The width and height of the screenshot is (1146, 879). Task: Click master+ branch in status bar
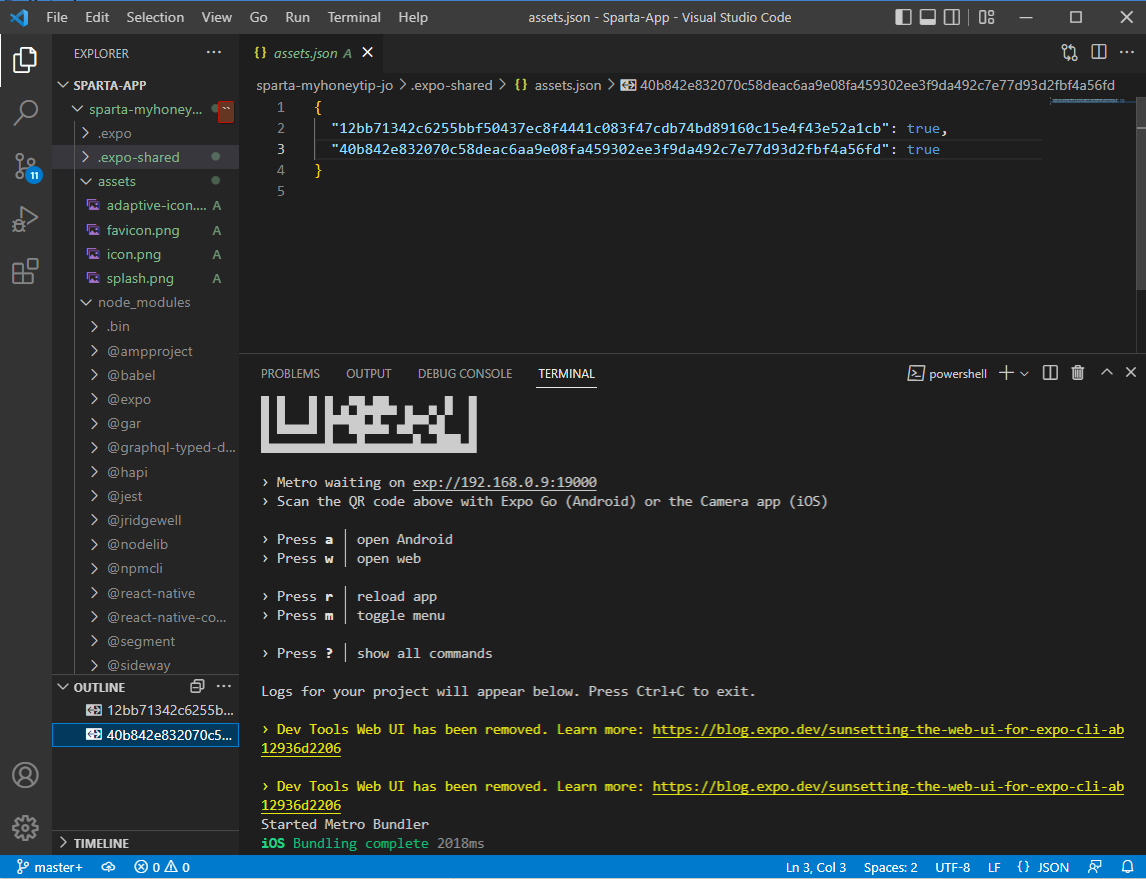click(50, 867)
